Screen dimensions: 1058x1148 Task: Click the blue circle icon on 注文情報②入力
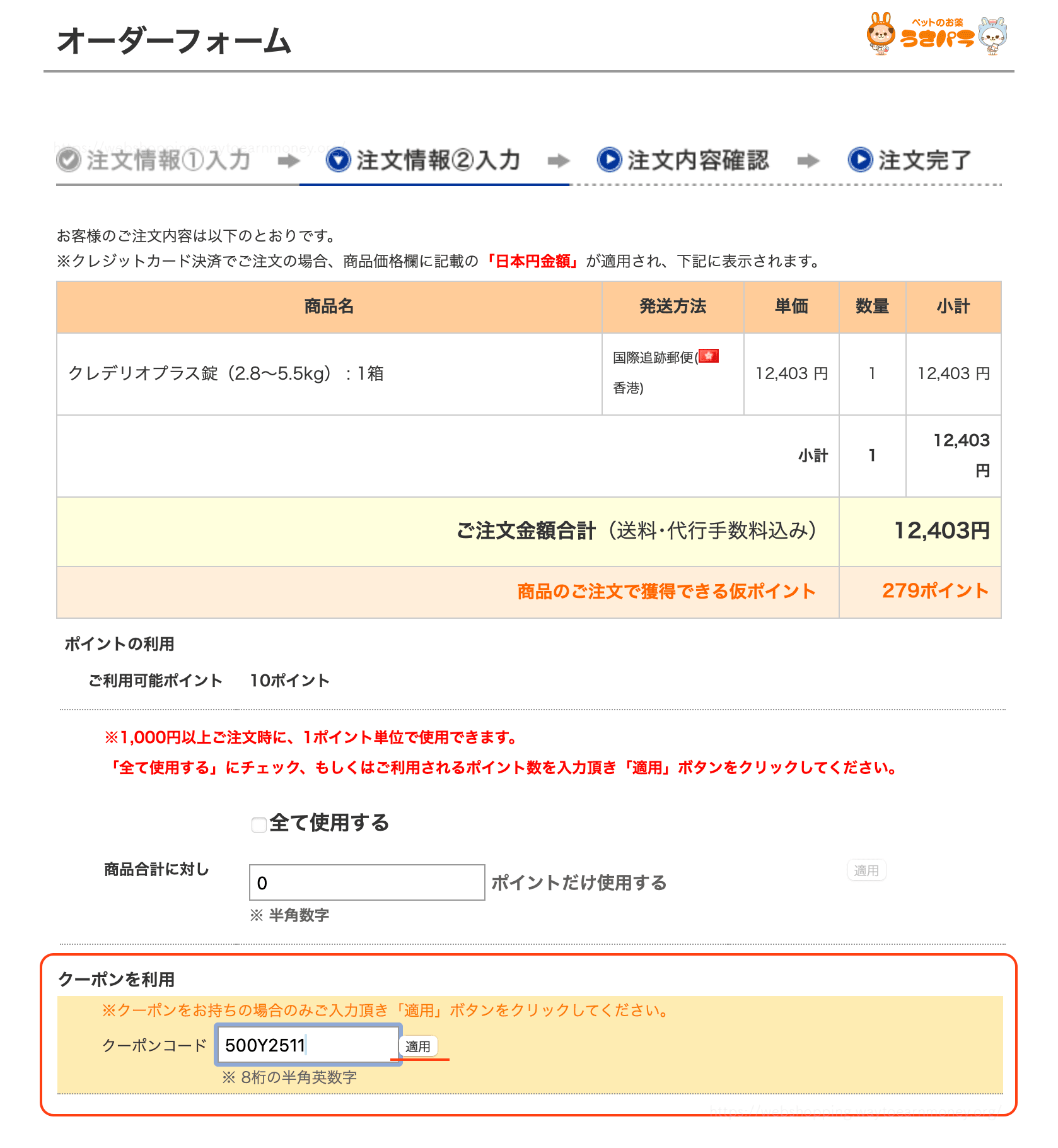coord(339,160)
